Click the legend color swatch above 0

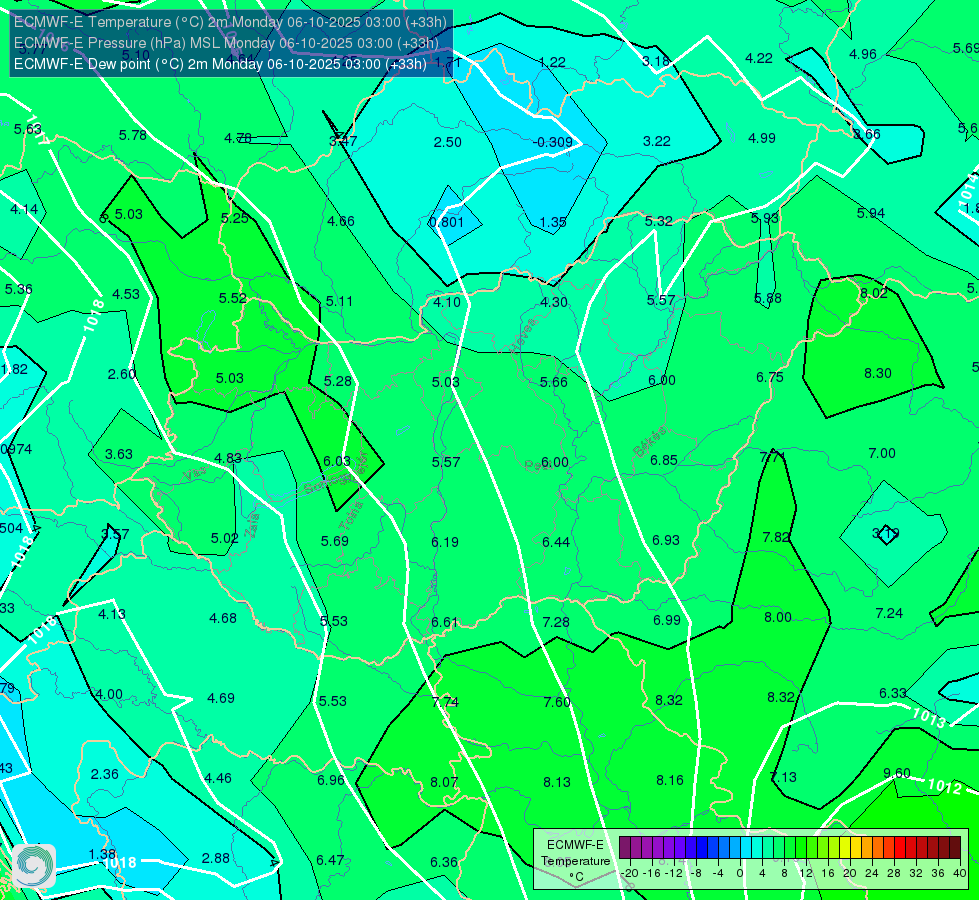tap(746, 848)
